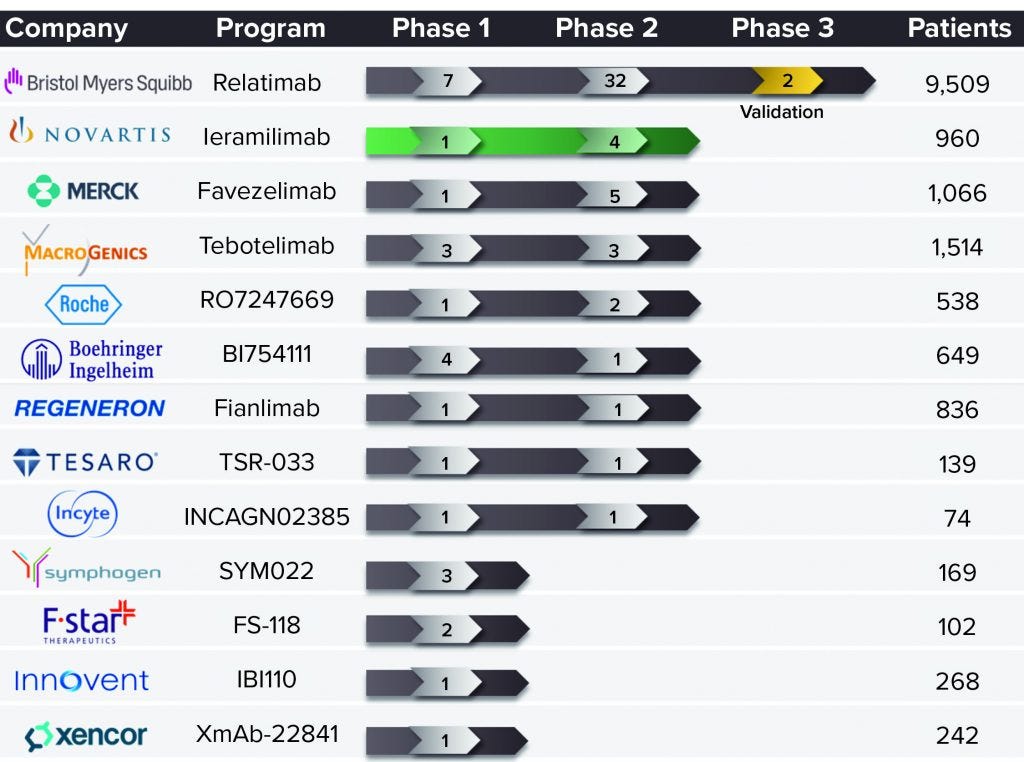Click the XmAb-22841 program name
The image size is (1024, 762).
coord(267,734)
